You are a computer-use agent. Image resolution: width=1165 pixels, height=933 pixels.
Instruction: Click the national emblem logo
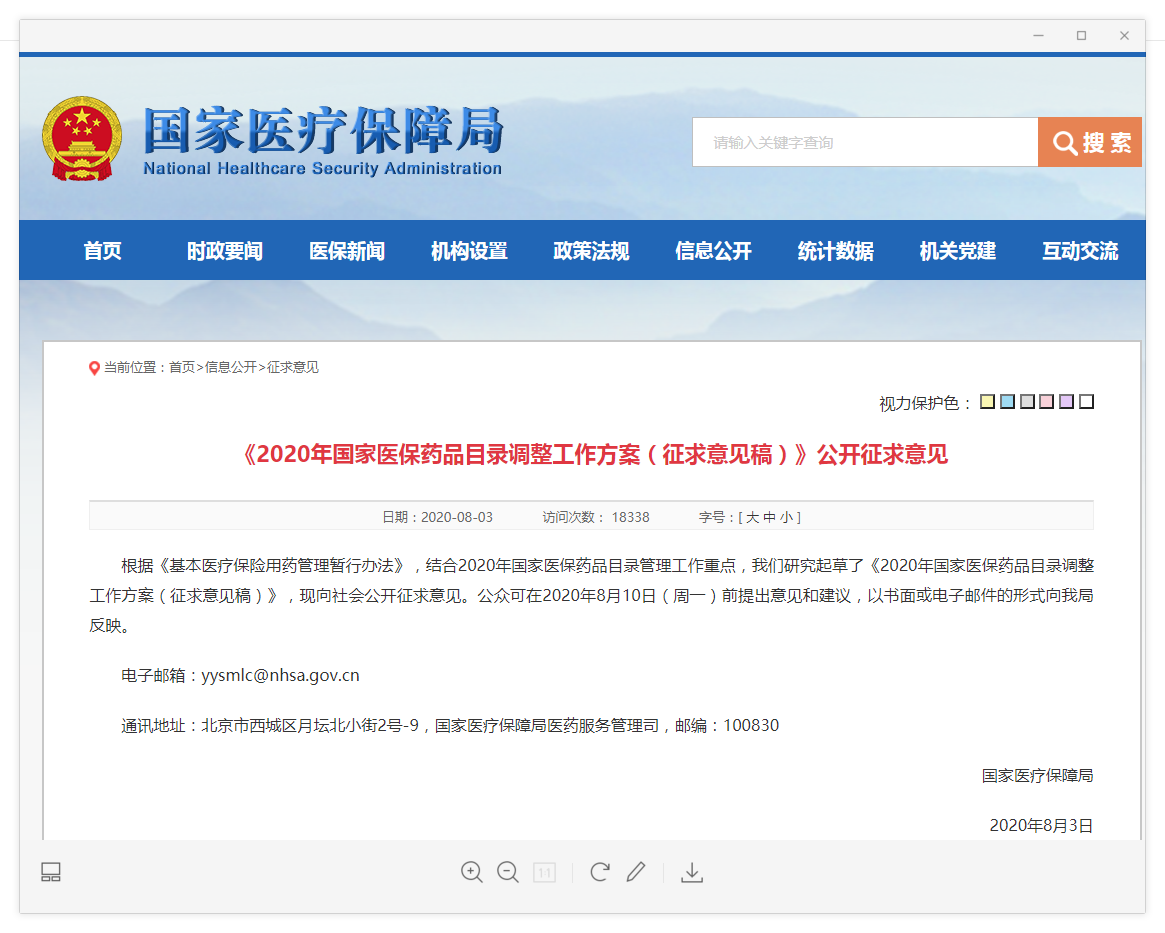tap(82, 138)
